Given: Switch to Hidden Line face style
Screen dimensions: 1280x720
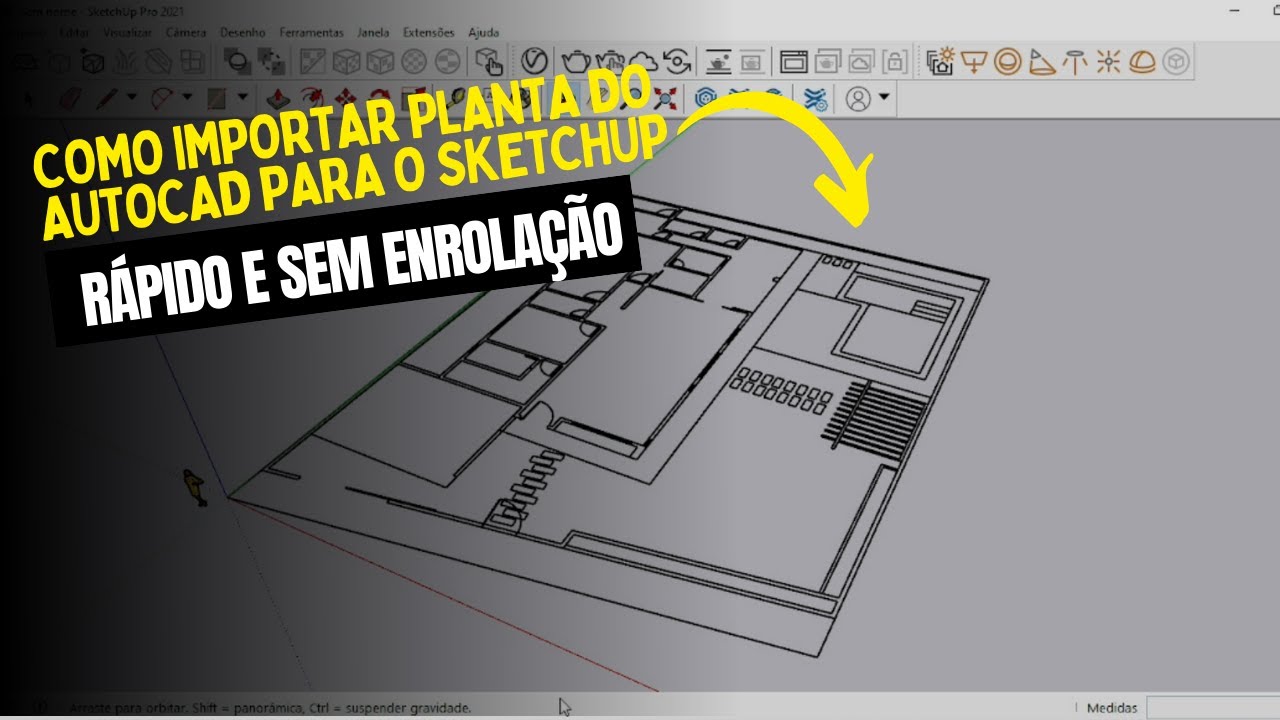Looking at the screenshot, I should tap(346, 62).
